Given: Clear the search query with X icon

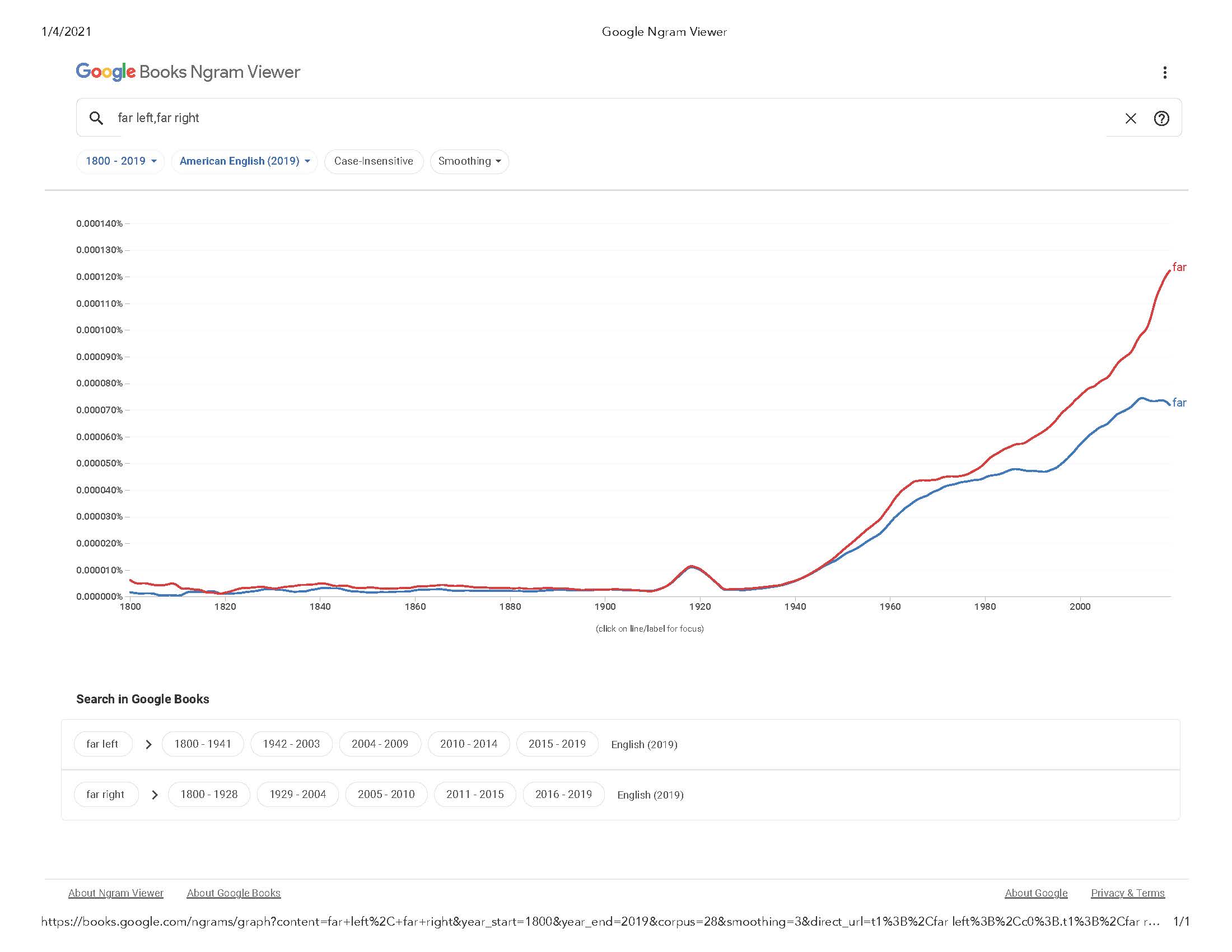Looking at the screenshot, I should pos(1131,118).
